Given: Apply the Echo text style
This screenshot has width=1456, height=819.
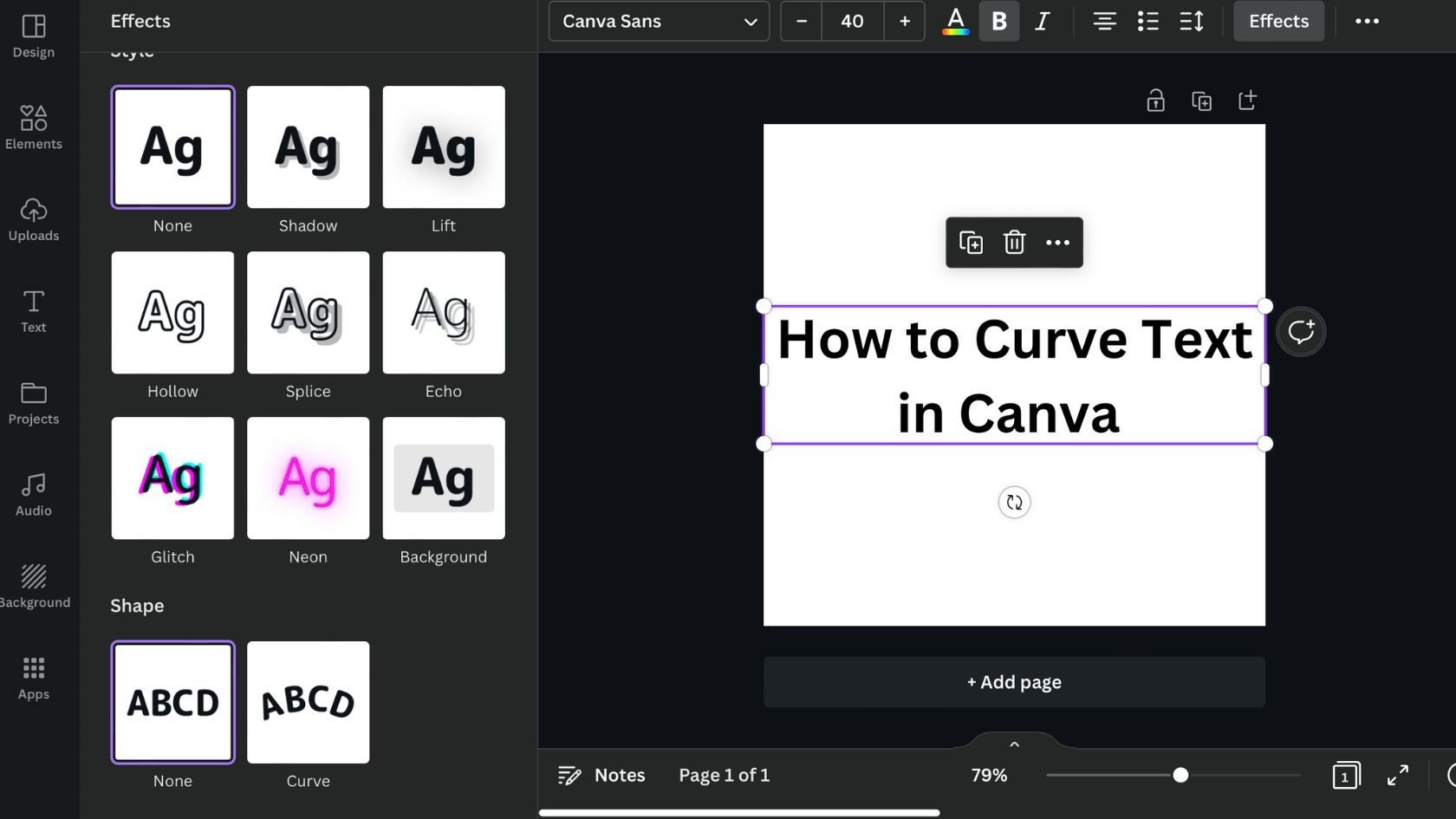Looking at the screenshot, I should pos(443,313).
